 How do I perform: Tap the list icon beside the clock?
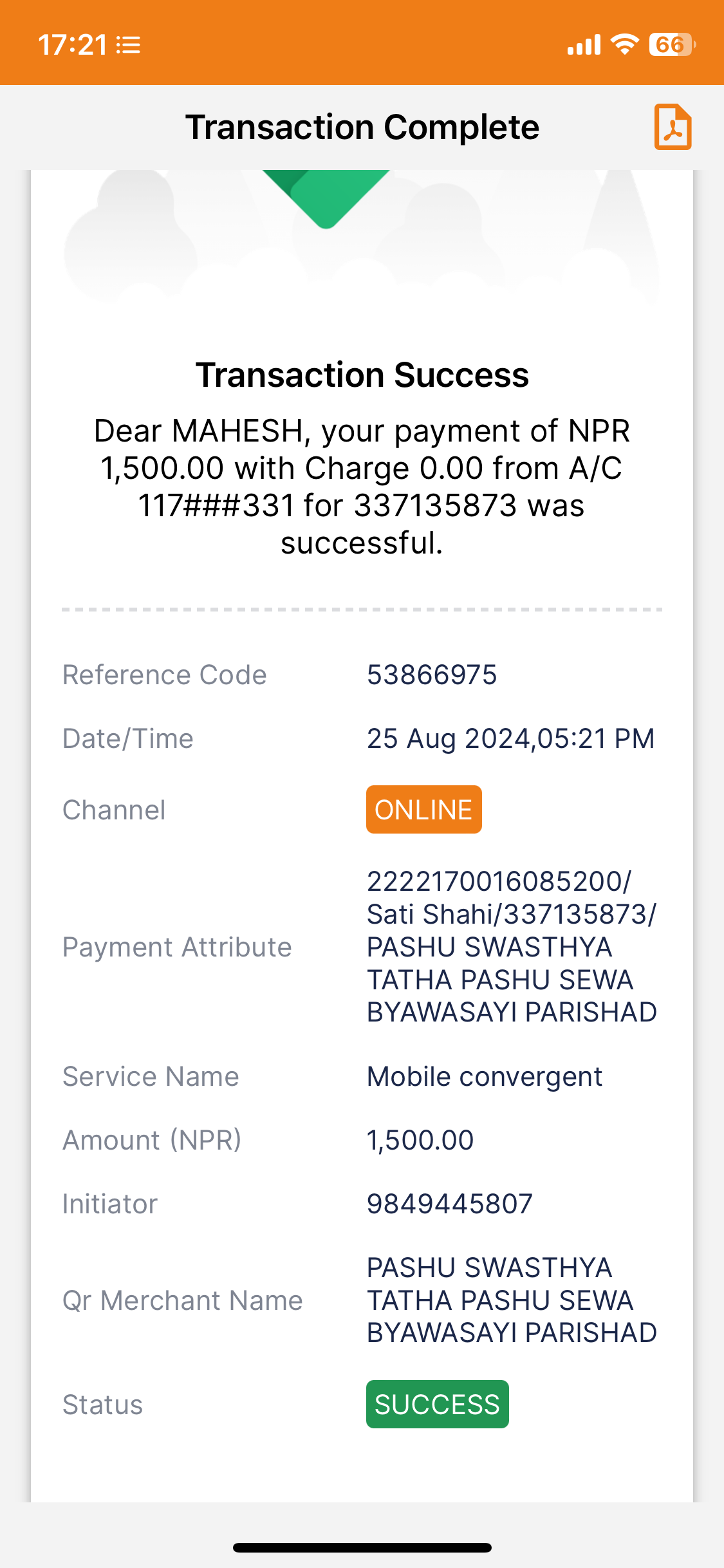click(129, 45)
